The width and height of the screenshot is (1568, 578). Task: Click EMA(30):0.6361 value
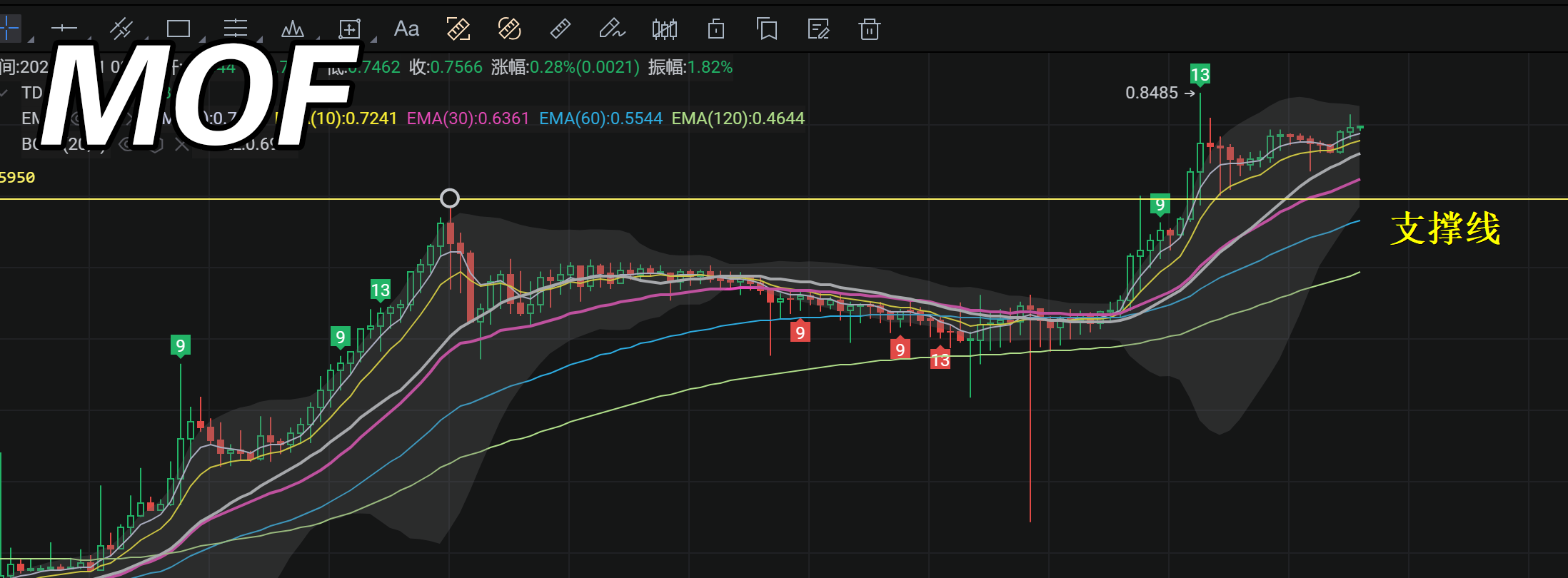click(x=468, y=118)
